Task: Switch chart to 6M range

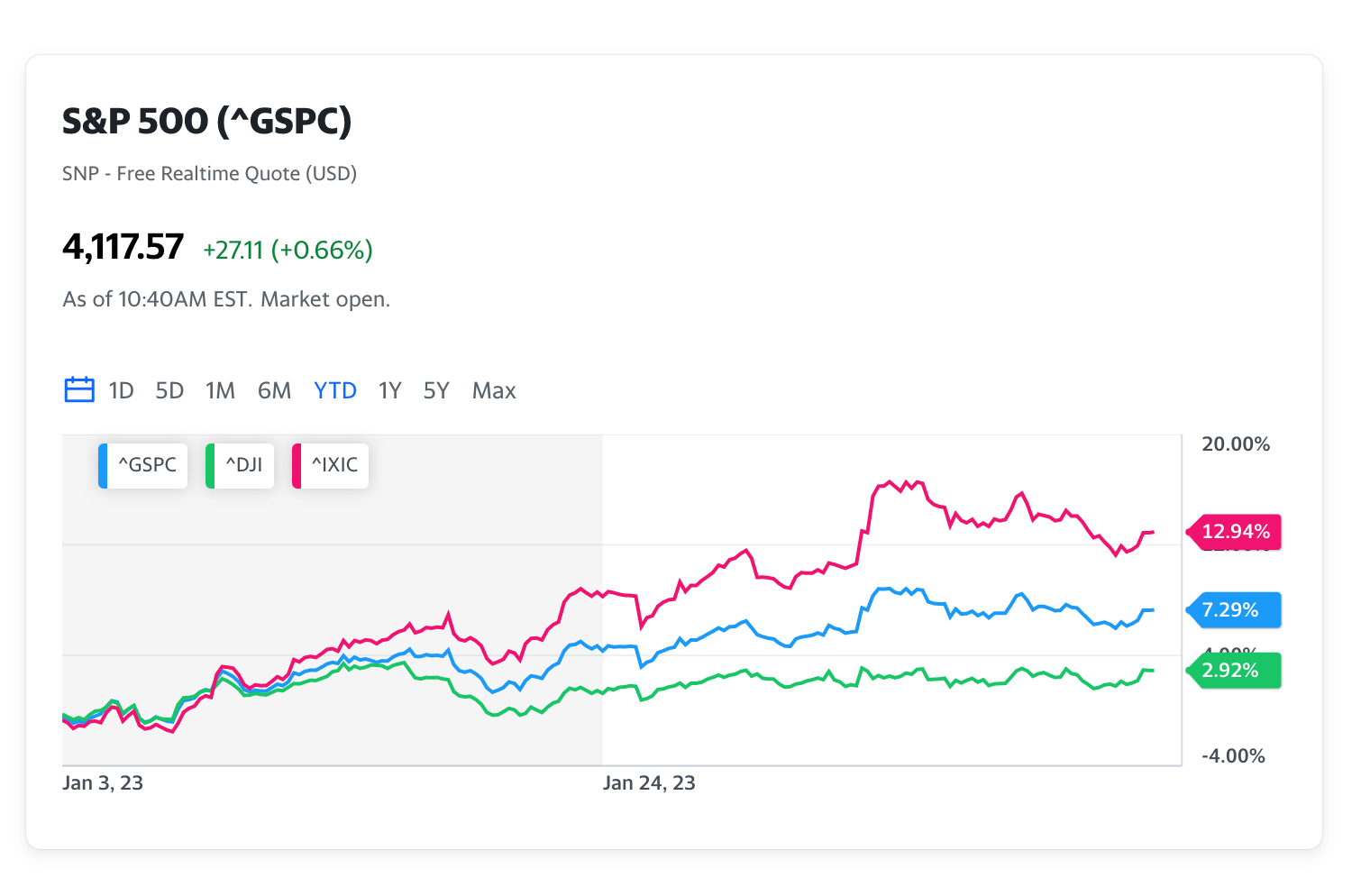Action: point(274,390)
